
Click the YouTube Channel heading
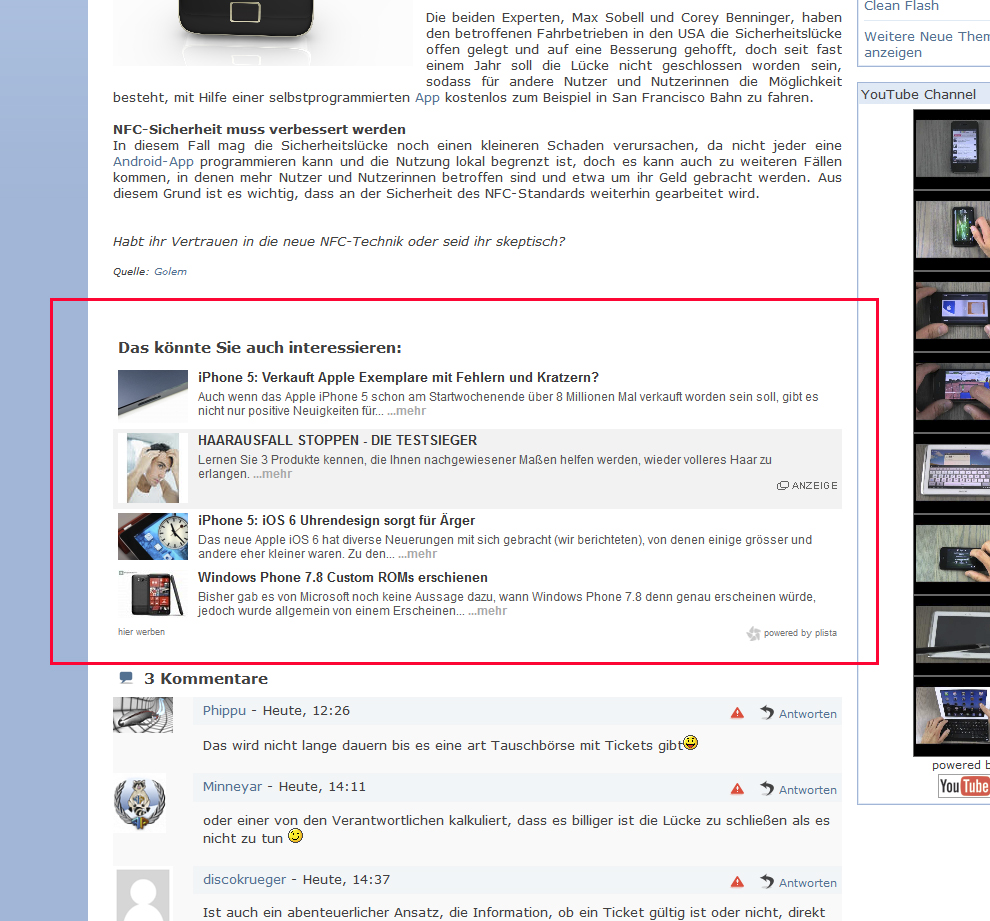click(x=918, y=95)
